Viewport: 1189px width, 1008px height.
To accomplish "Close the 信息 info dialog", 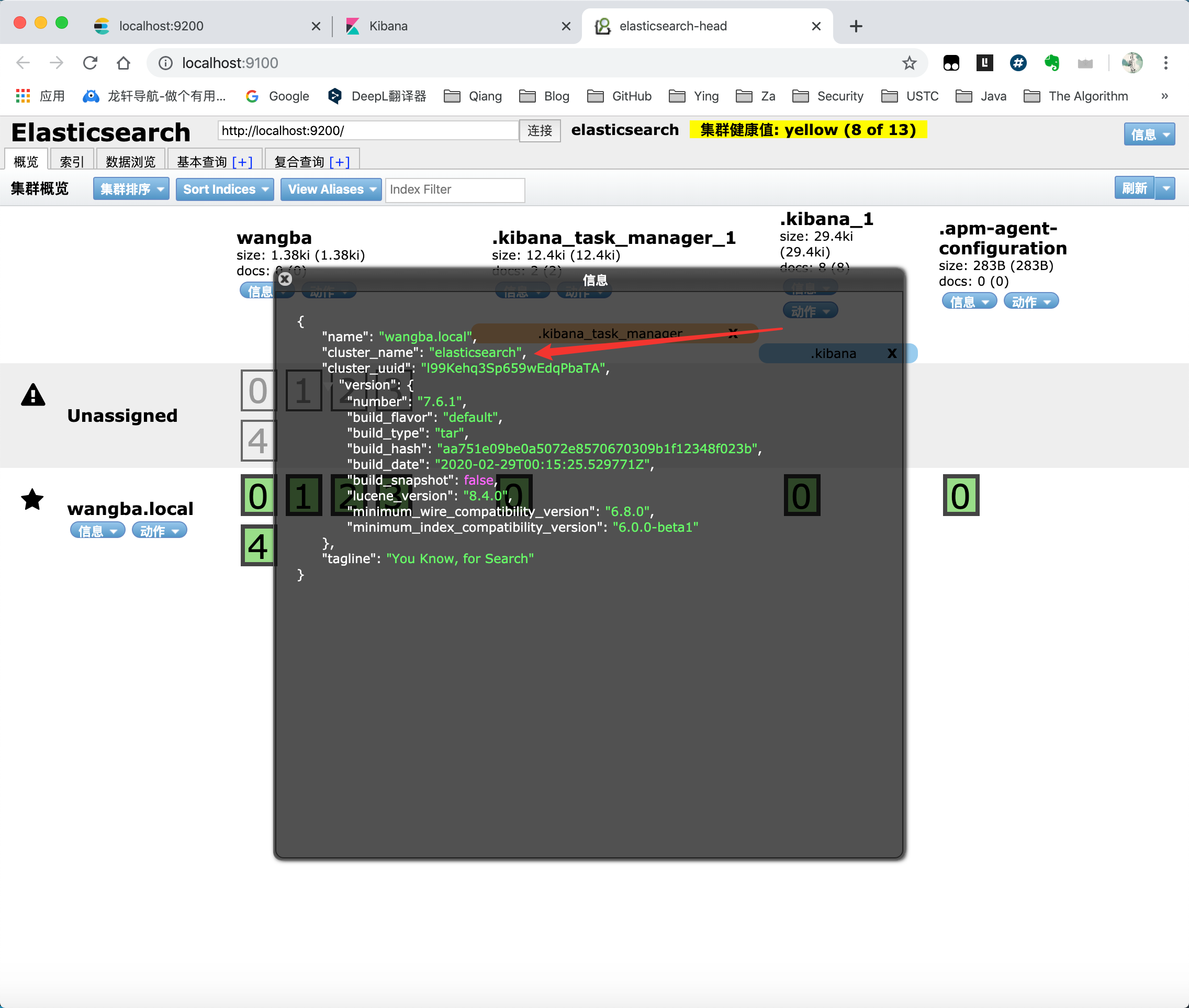I will coord(285,279).
